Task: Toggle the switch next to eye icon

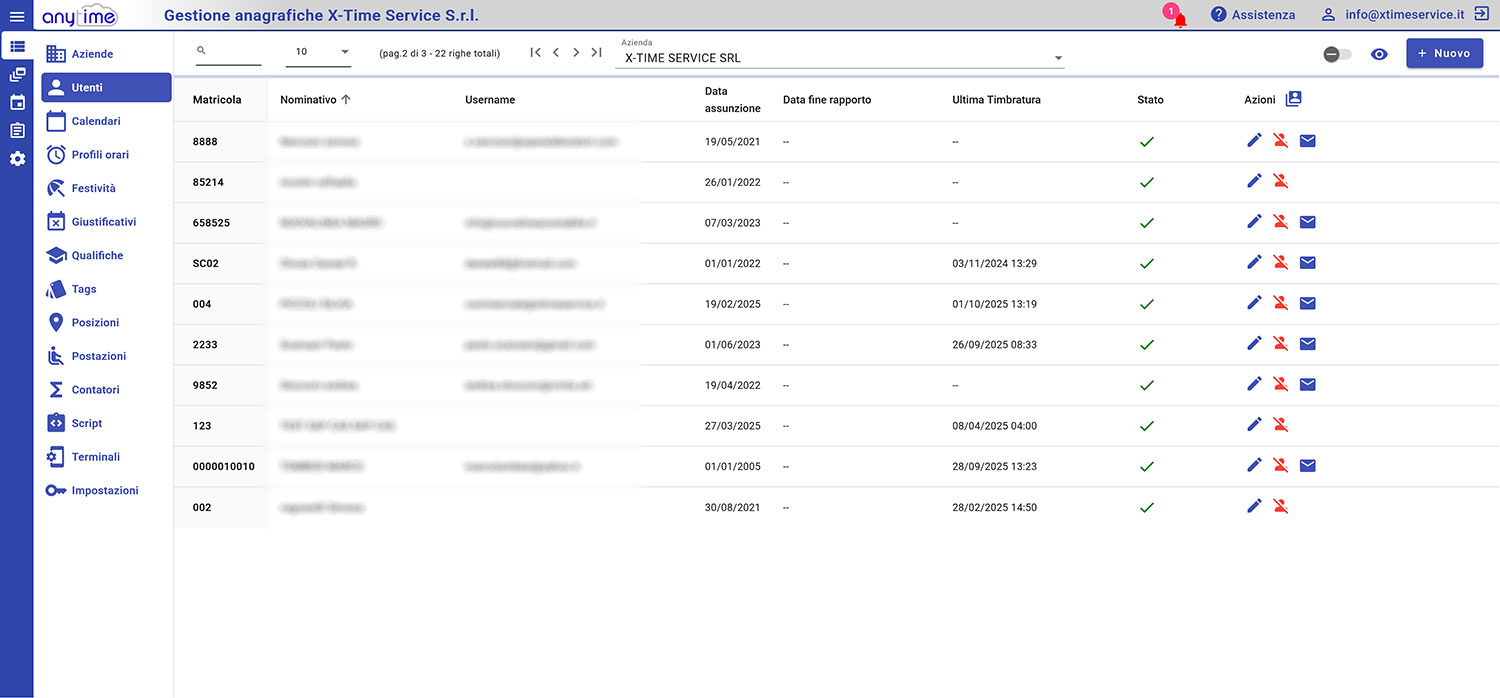Action: (x=1337, y=54)
